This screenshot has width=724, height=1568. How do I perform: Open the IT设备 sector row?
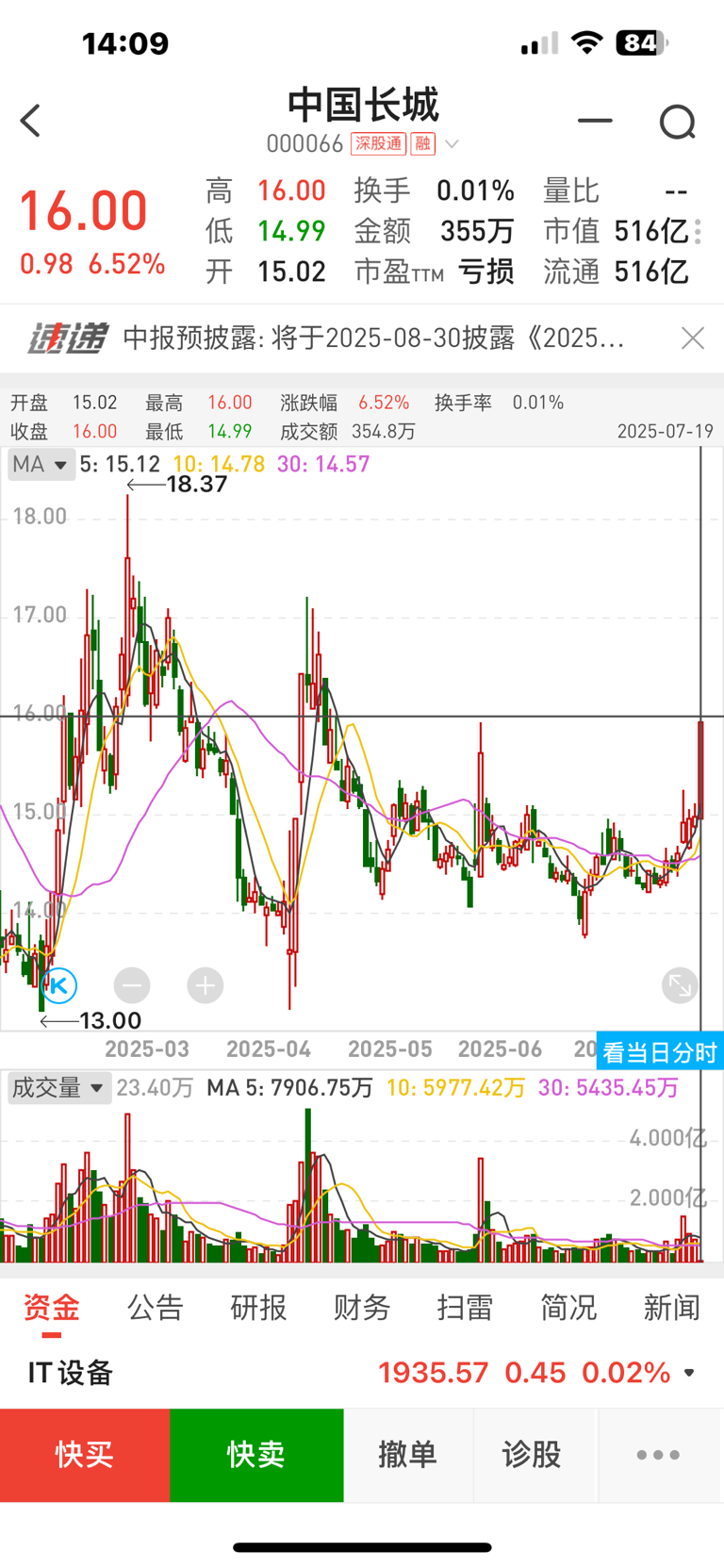[x=362, y=1373]
